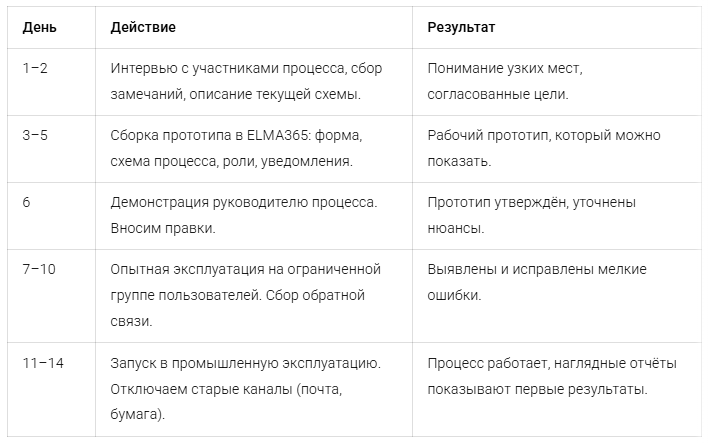The height and width of the screenshot is (444, 710).
Task: Select the day 6 cell
Action: [51, 216]
